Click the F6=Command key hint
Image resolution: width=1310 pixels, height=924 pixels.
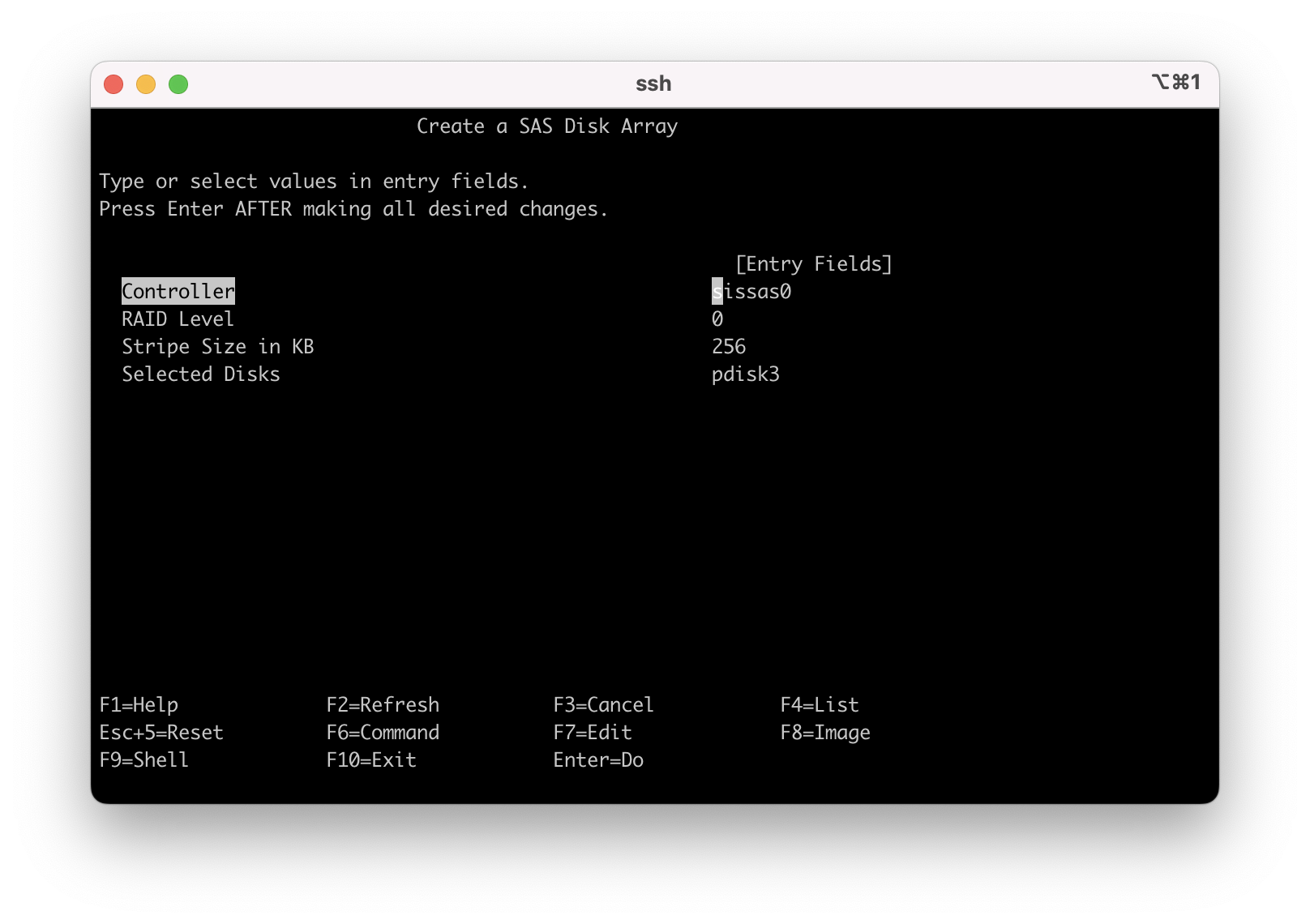(x=383, y=732)
